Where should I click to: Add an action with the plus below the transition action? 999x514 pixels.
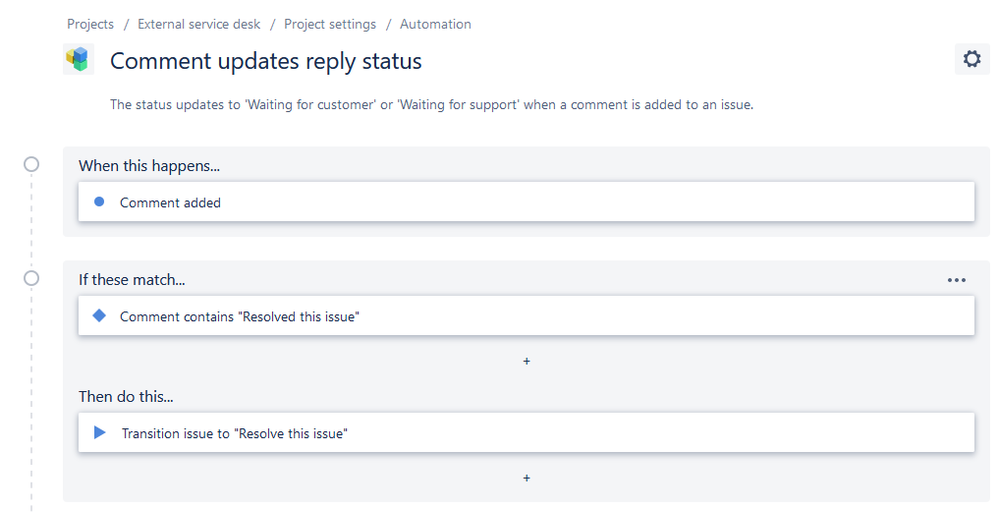(x=527, y=478)
